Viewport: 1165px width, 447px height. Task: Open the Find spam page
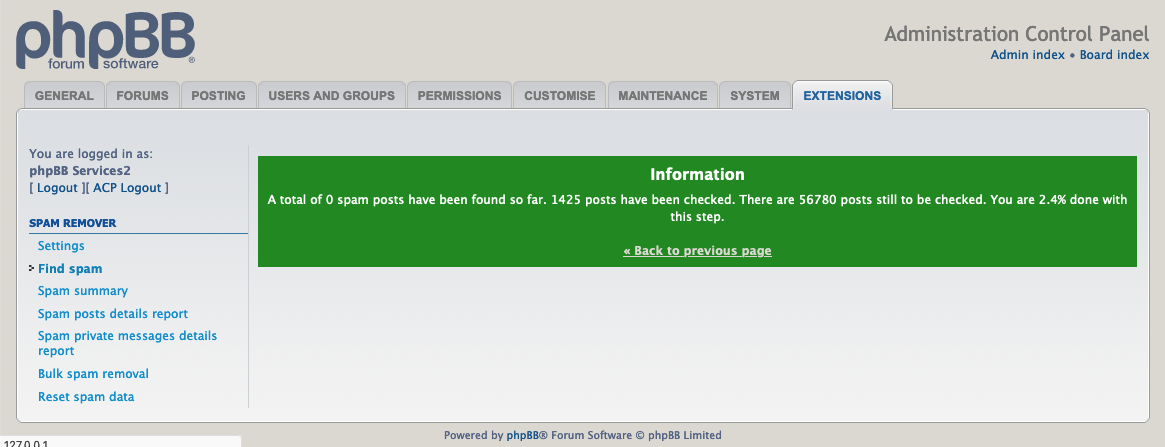(70, 269)
